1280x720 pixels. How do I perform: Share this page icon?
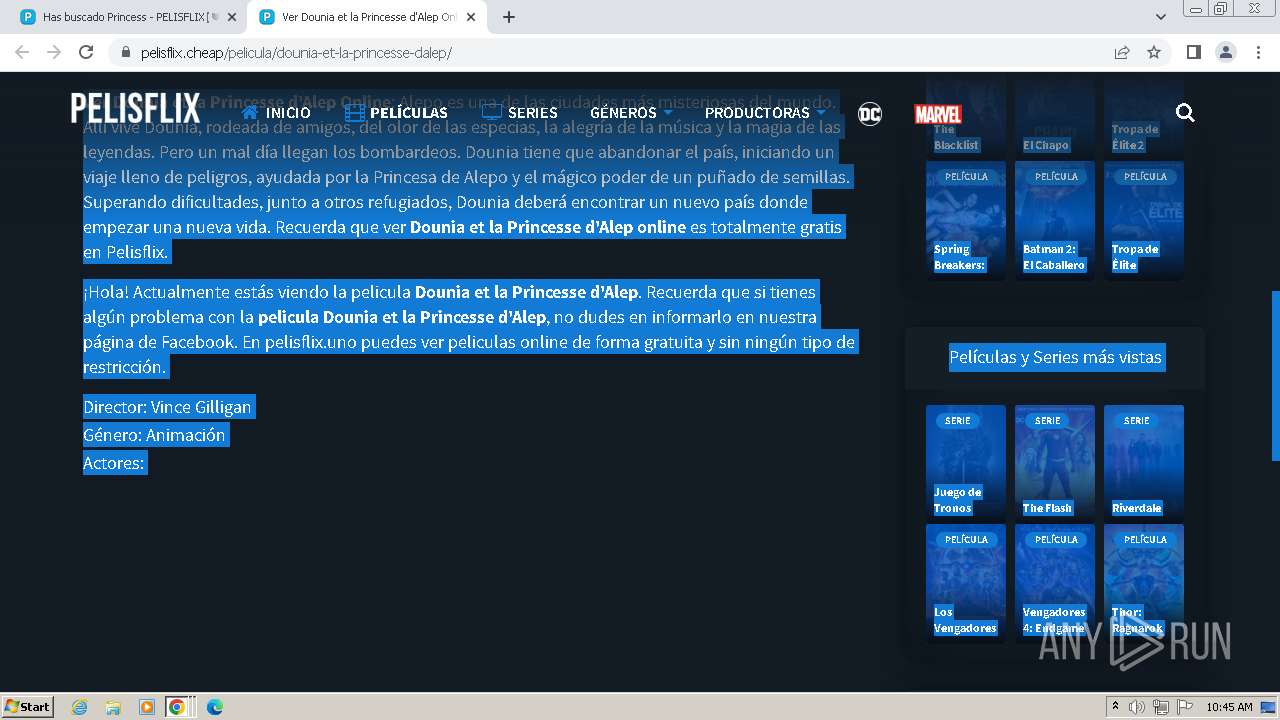(x=1122, y=52)
